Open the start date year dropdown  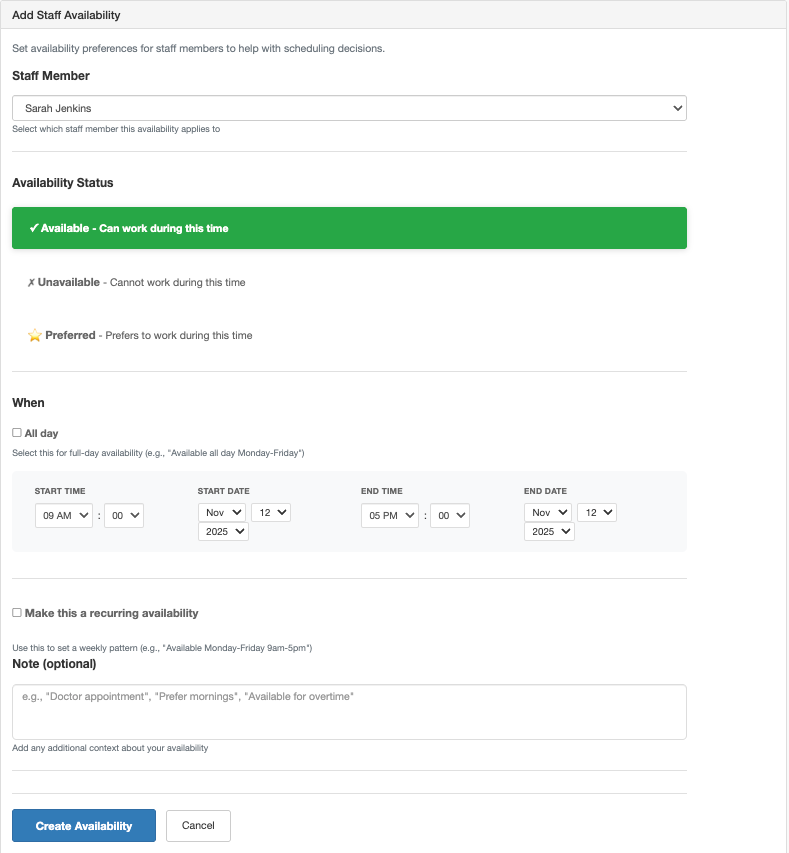223,532
